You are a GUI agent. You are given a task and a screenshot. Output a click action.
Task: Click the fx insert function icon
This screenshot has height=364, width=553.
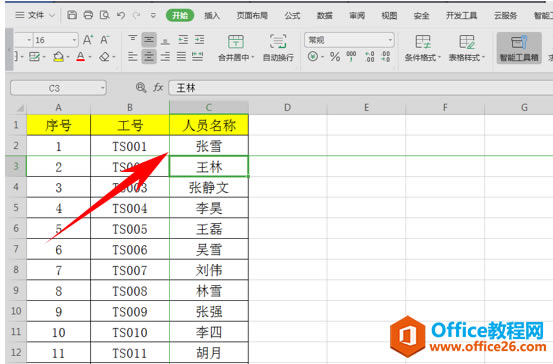[x=158, y=87]
